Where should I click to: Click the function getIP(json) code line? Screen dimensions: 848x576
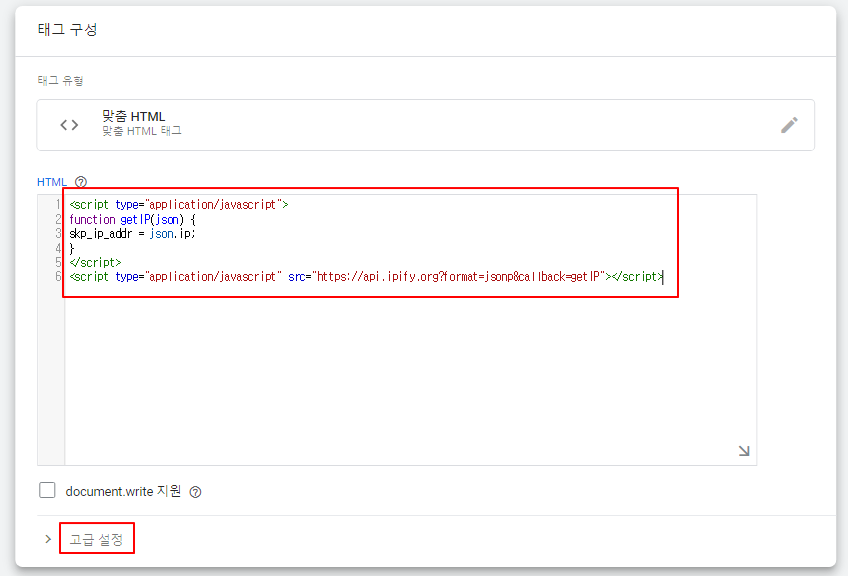pyautogui.click(x=132, y=219)
